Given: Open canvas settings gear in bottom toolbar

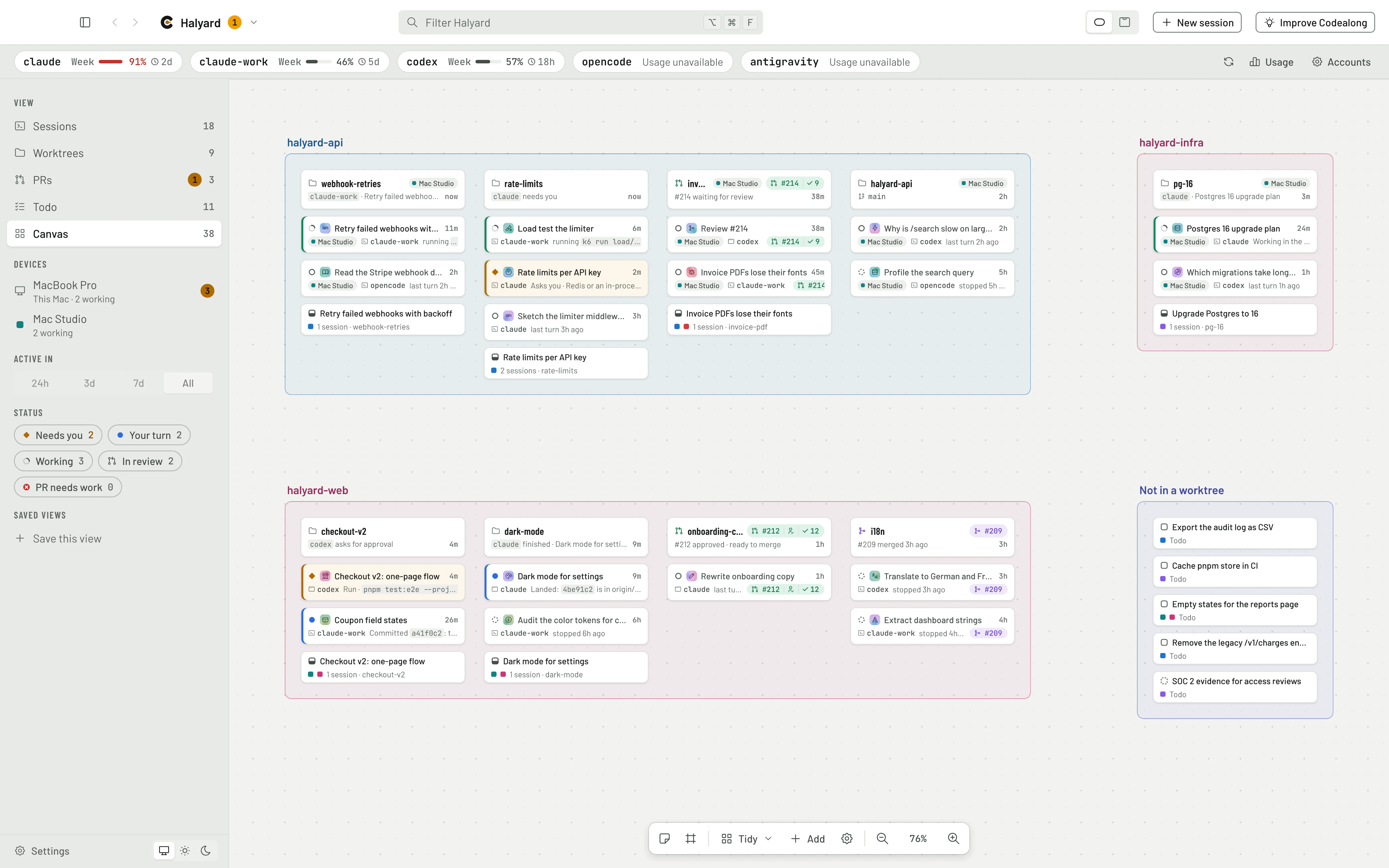Looking at the screenshot, I should click(x=847, y=839).
